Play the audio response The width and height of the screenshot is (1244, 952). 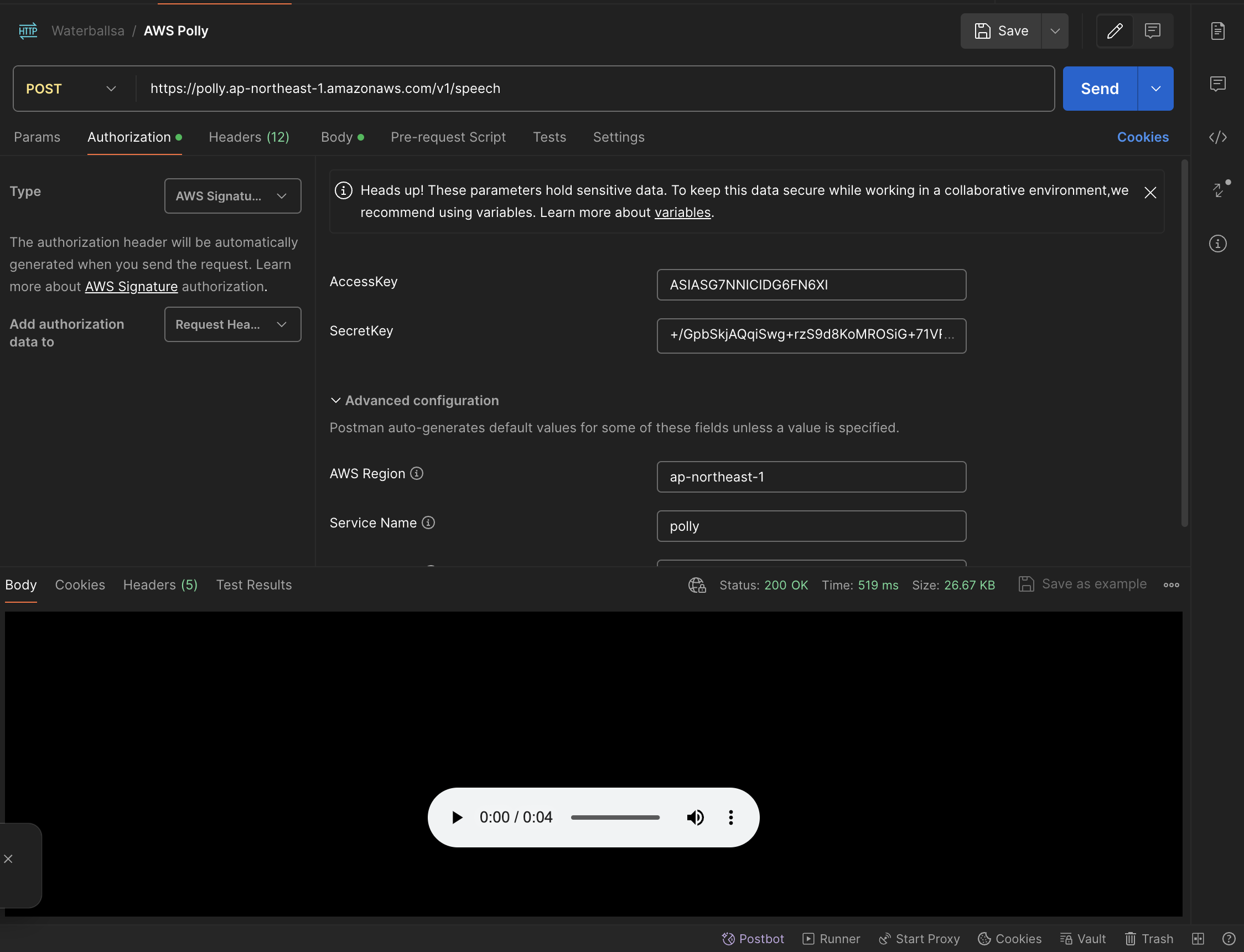(x=457, y=817)
